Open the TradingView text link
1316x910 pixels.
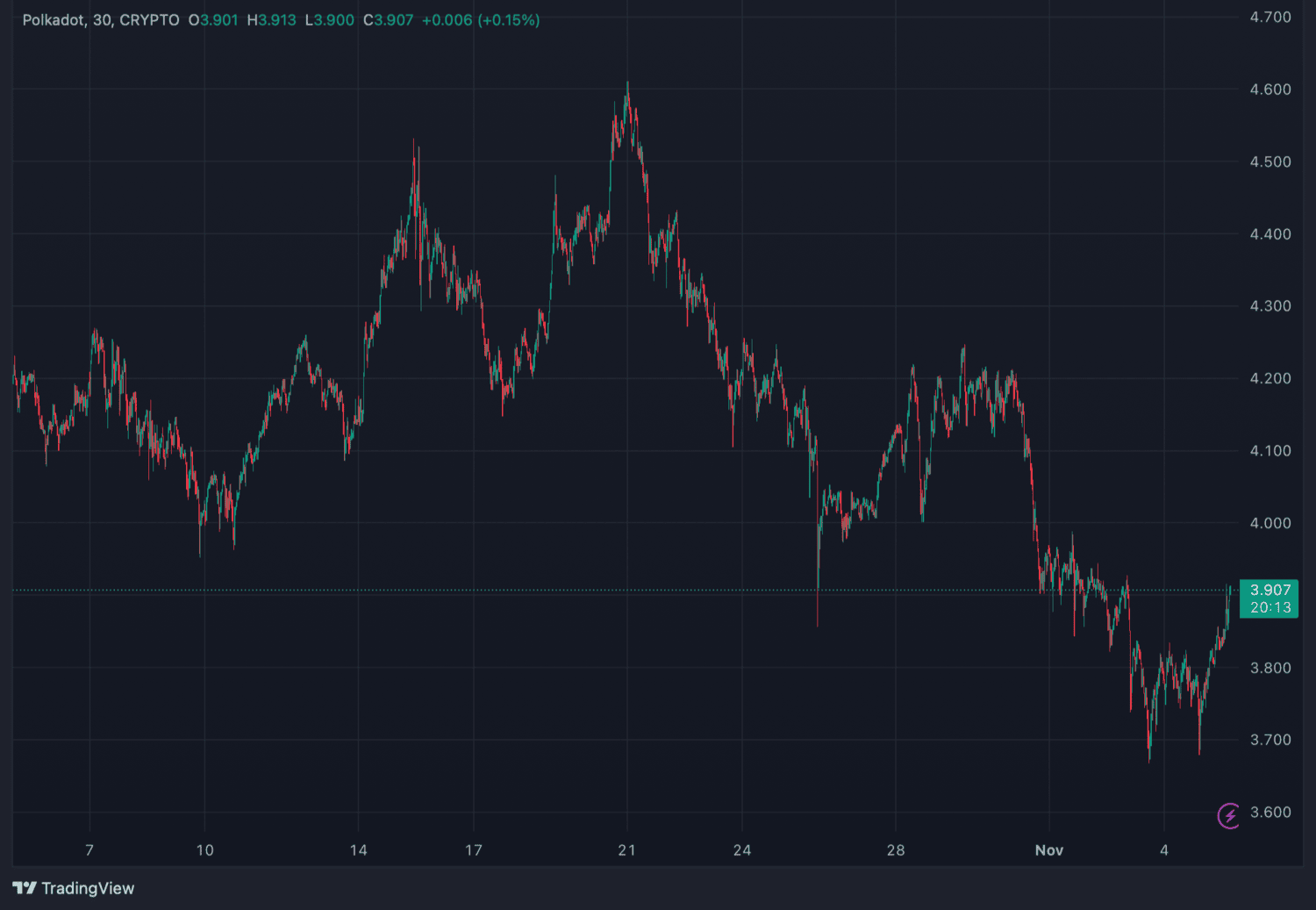pos(88,888)
